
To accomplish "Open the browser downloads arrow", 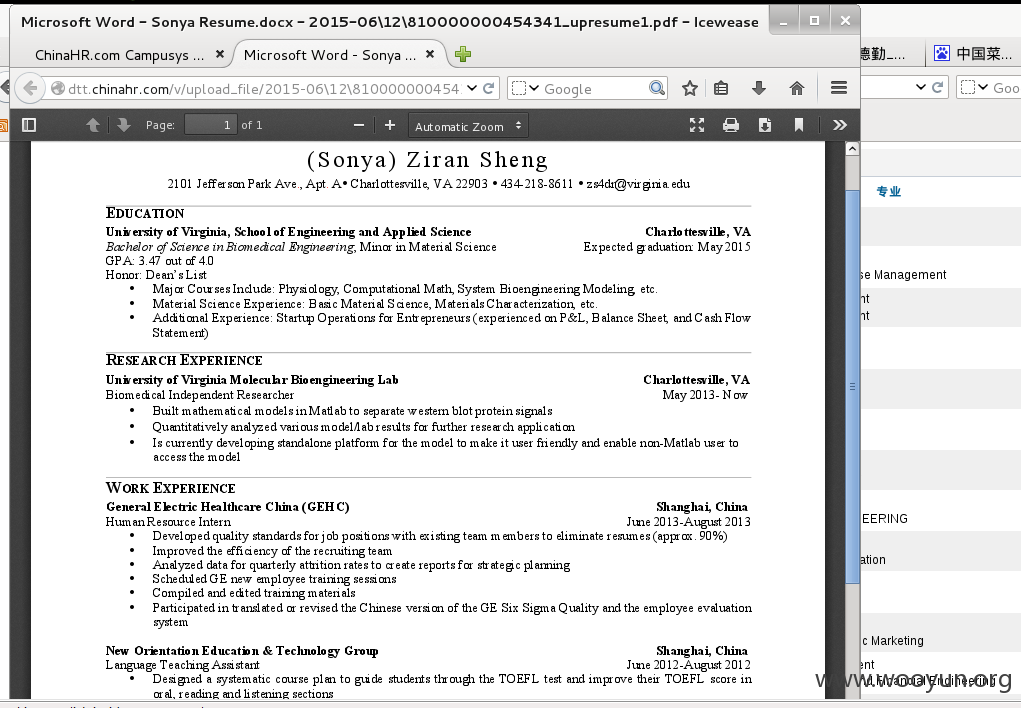I will 759,88.
